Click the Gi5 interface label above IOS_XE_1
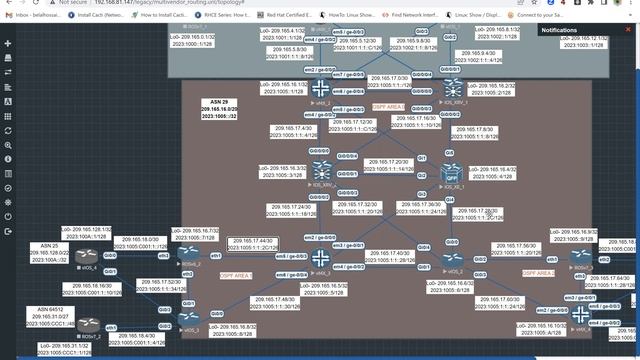The image size is (640, 360). tap(449, 153)
